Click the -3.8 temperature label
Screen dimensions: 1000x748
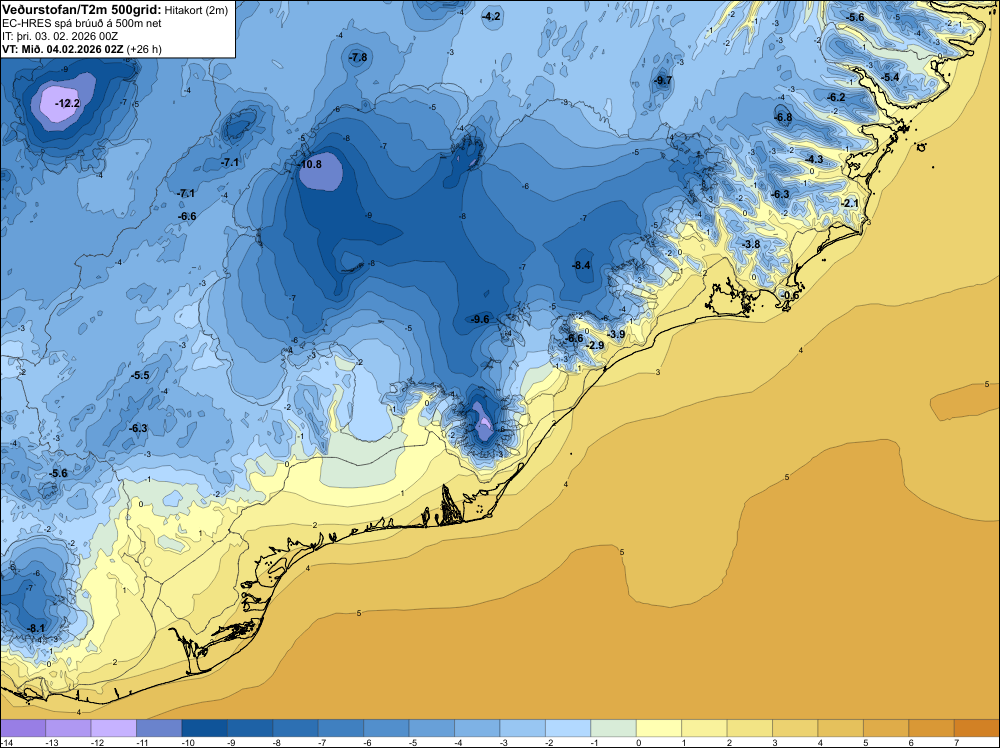click(751, 244)
